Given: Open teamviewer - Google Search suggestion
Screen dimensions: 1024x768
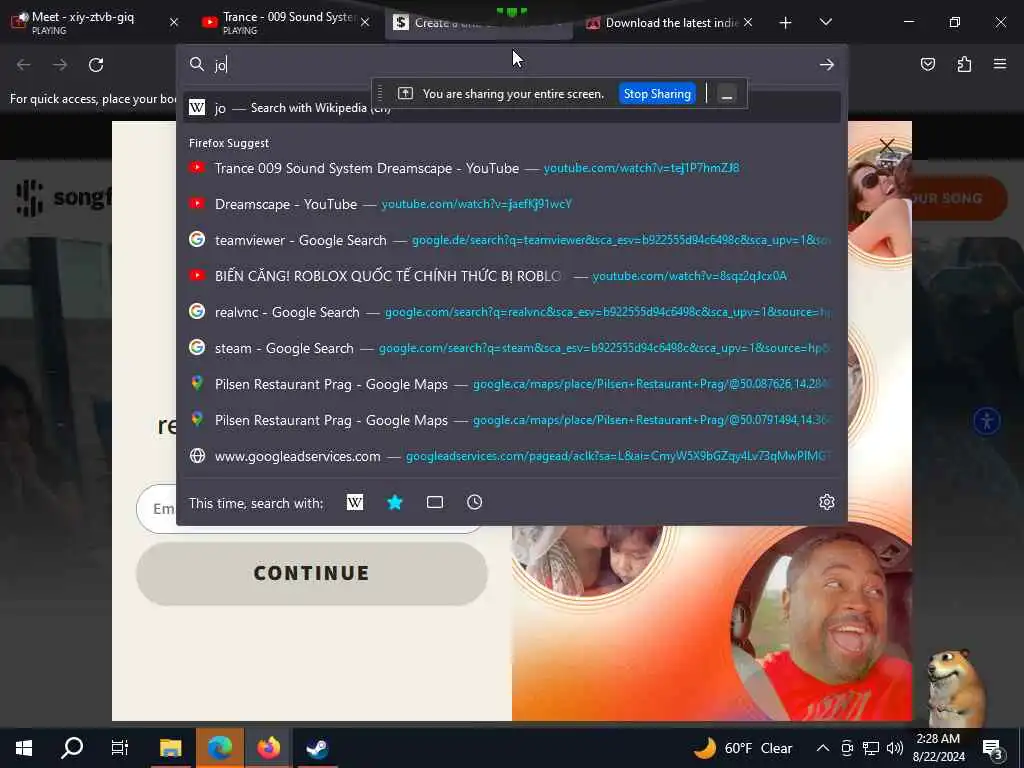Looking at the screenshot, I should (x=512, y=240).
